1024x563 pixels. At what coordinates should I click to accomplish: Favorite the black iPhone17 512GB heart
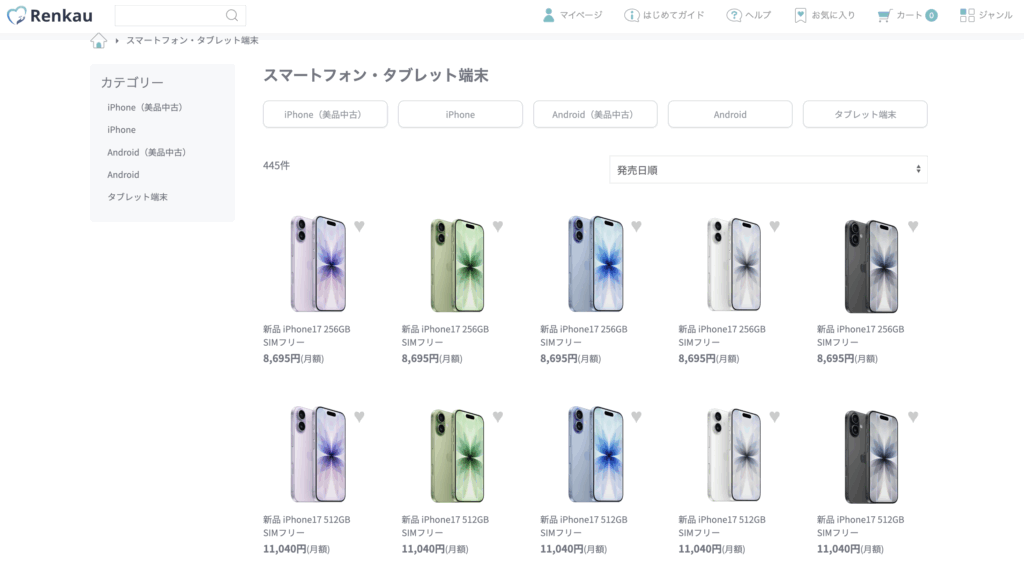913,416
